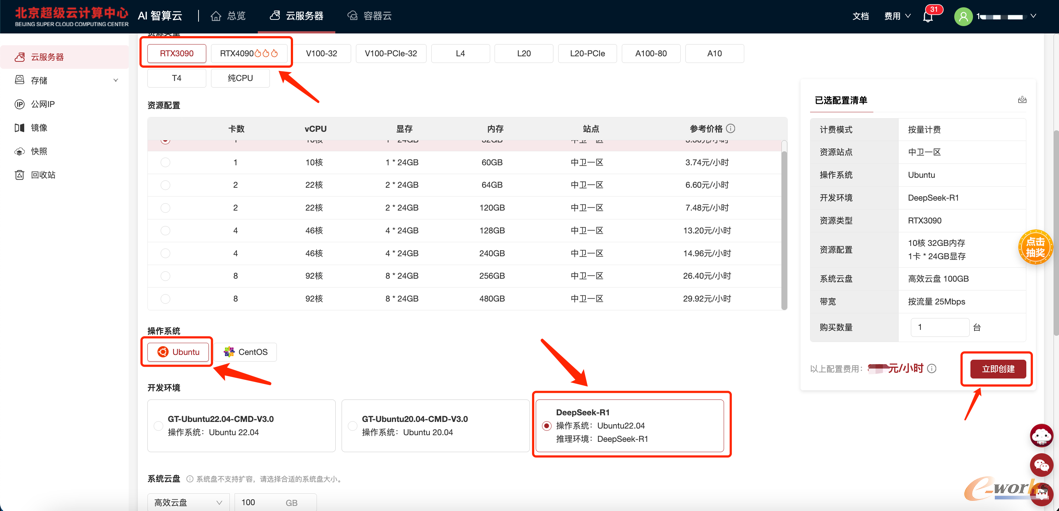Select the T4 resource type
The image size is (1059, 511).
[176, 78]
